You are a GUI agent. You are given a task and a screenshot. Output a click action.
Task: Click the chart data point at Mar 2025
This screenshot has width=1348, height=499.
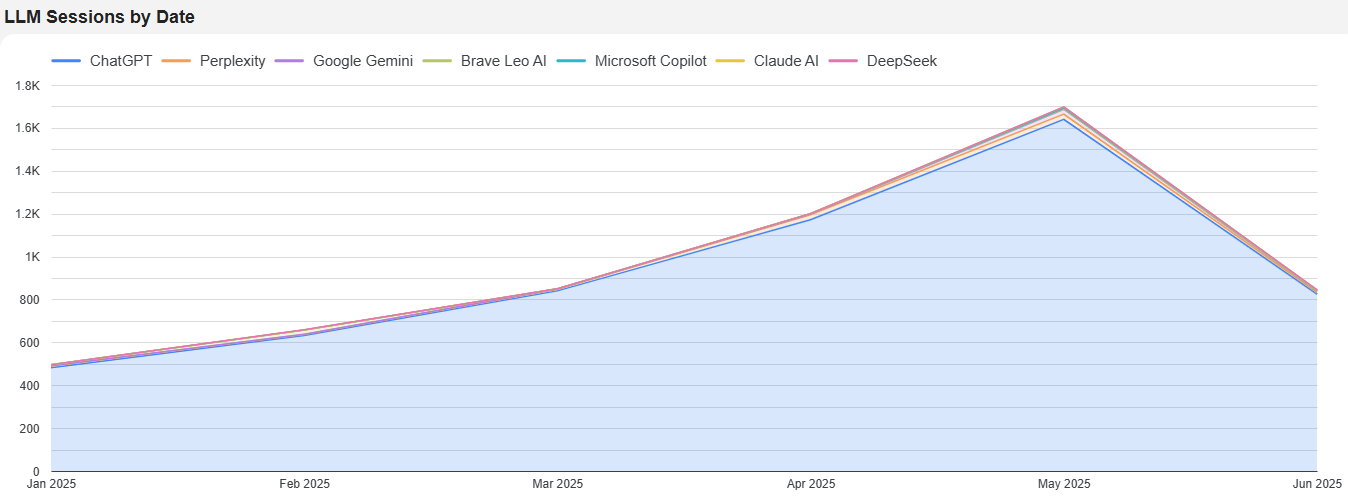[557, 289]
